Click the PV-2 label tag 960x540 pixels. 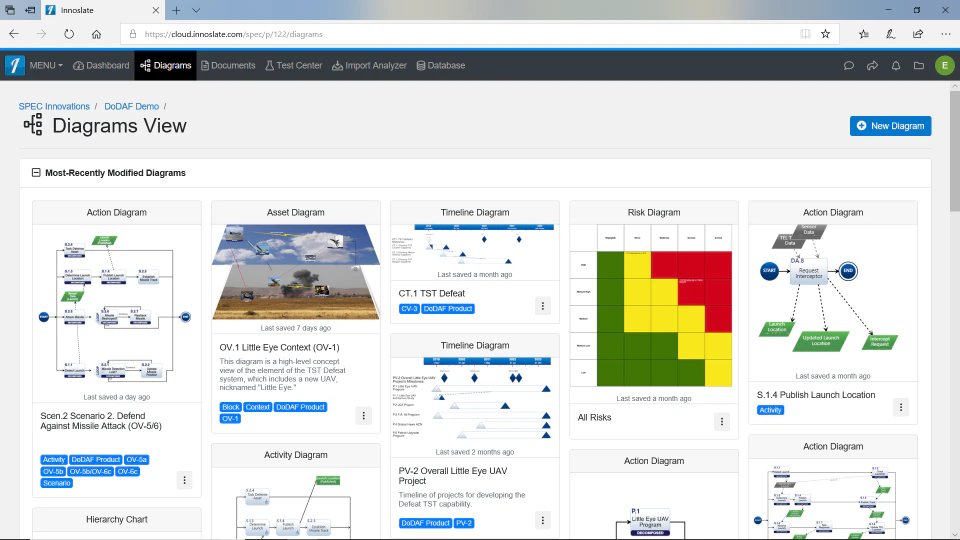pyautogui.click(x=464, y=523)
